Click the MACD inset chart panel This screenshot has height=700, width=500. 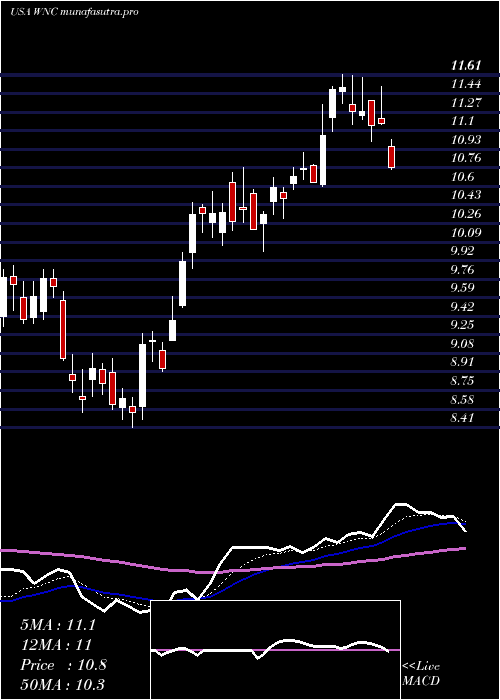275,650
